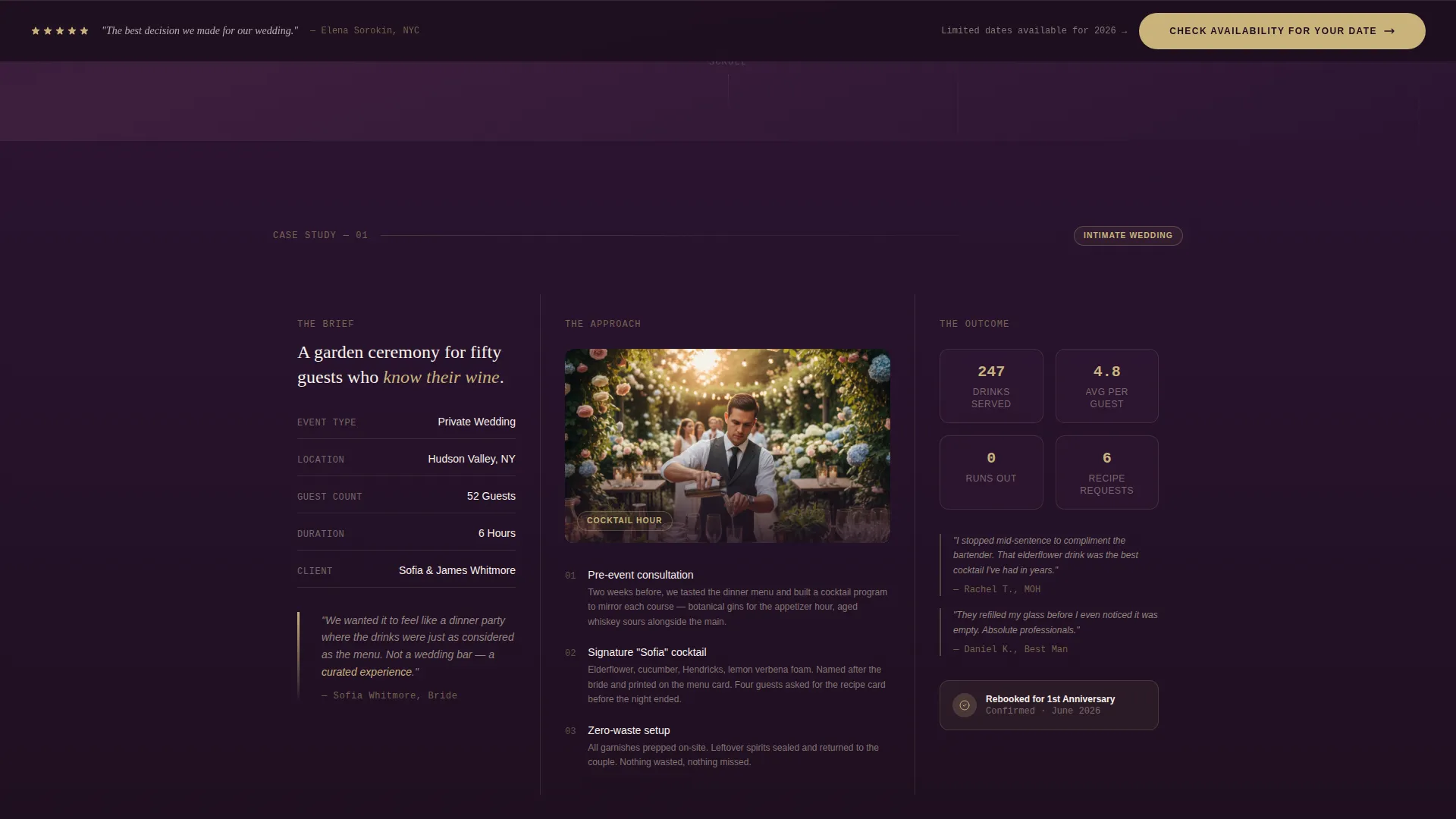Click the Limited dates available for 2026 text
The image size is (1456, 819).
(x=1034, y=31)
